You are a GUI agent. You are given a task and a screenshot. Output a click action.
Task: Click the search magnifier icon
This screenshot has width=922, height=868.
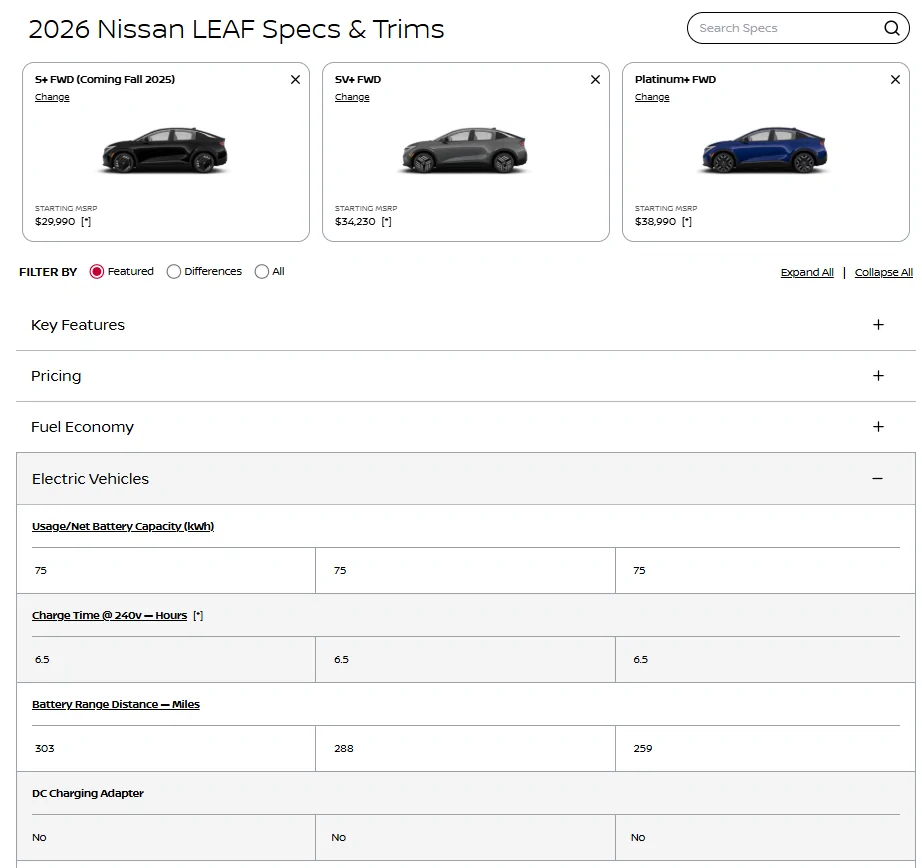891,28
